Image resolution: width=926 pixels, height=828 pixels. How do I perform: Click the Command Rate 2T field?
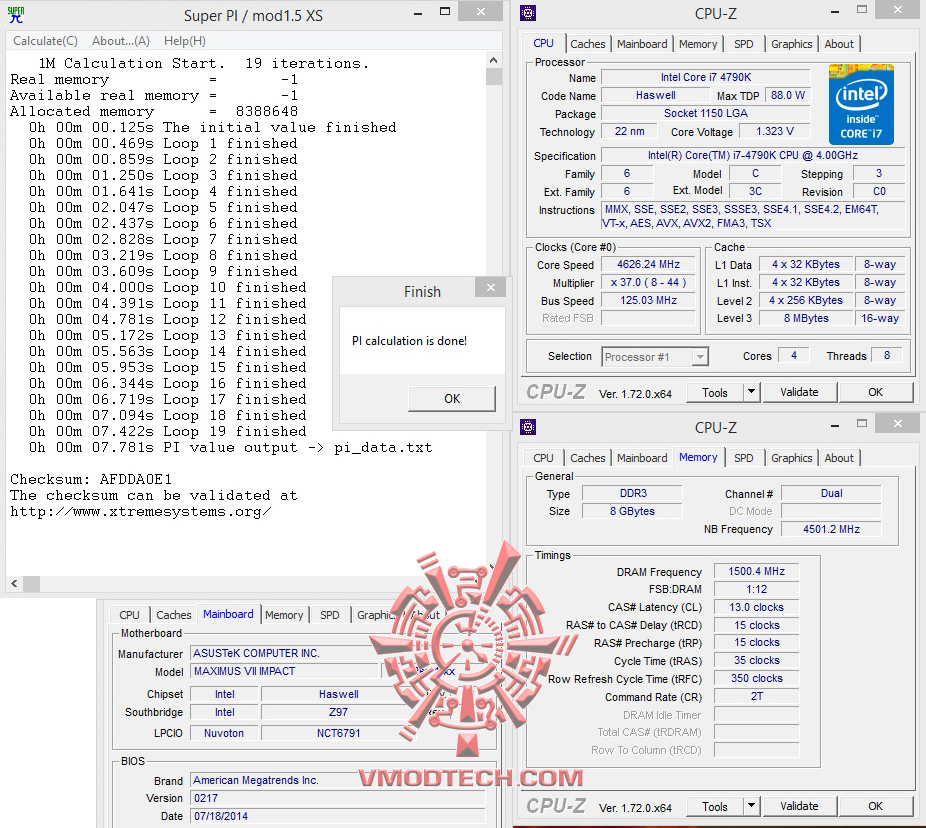coord(757,696)
